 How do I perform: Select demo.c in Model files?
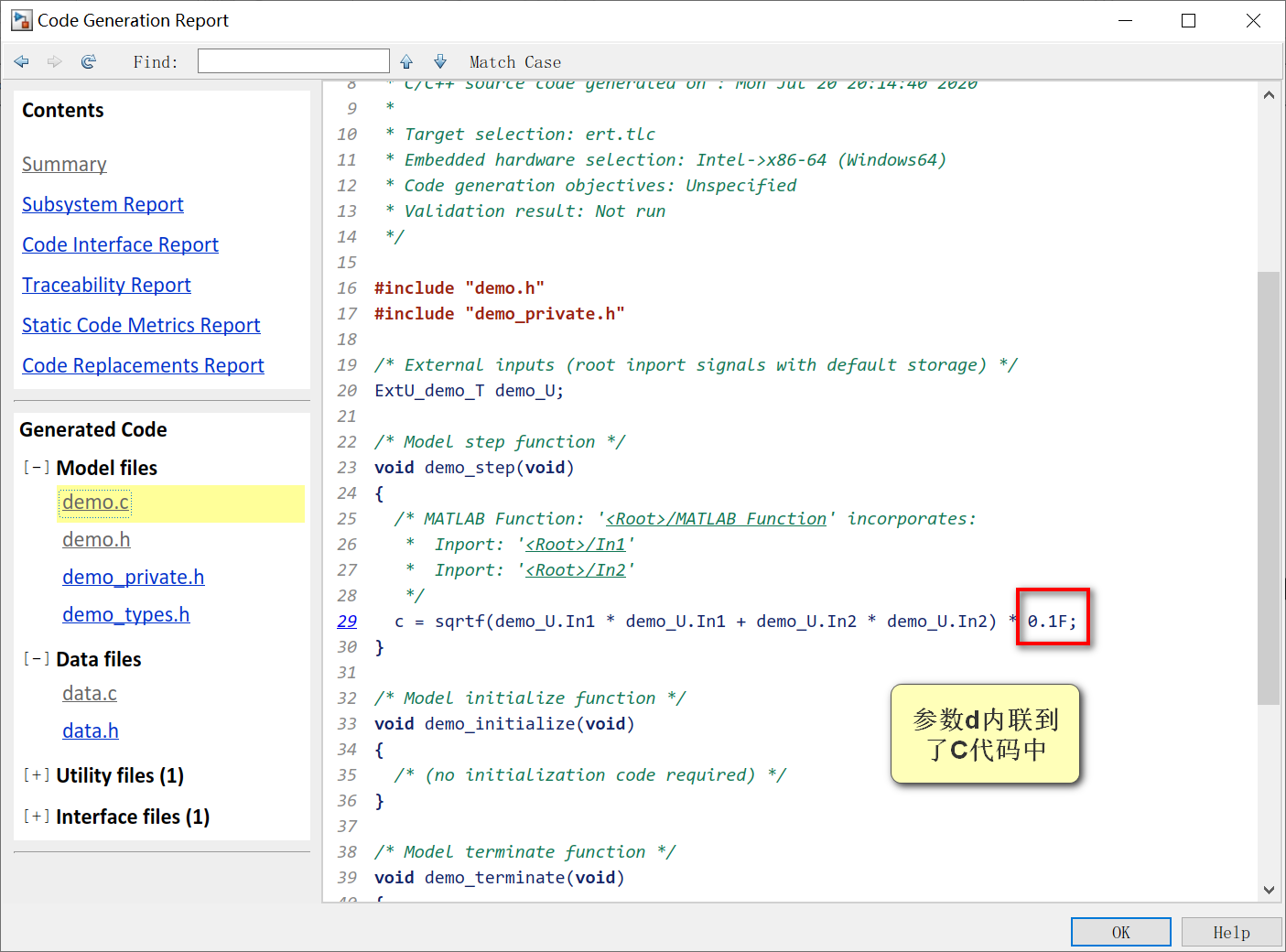96,503
